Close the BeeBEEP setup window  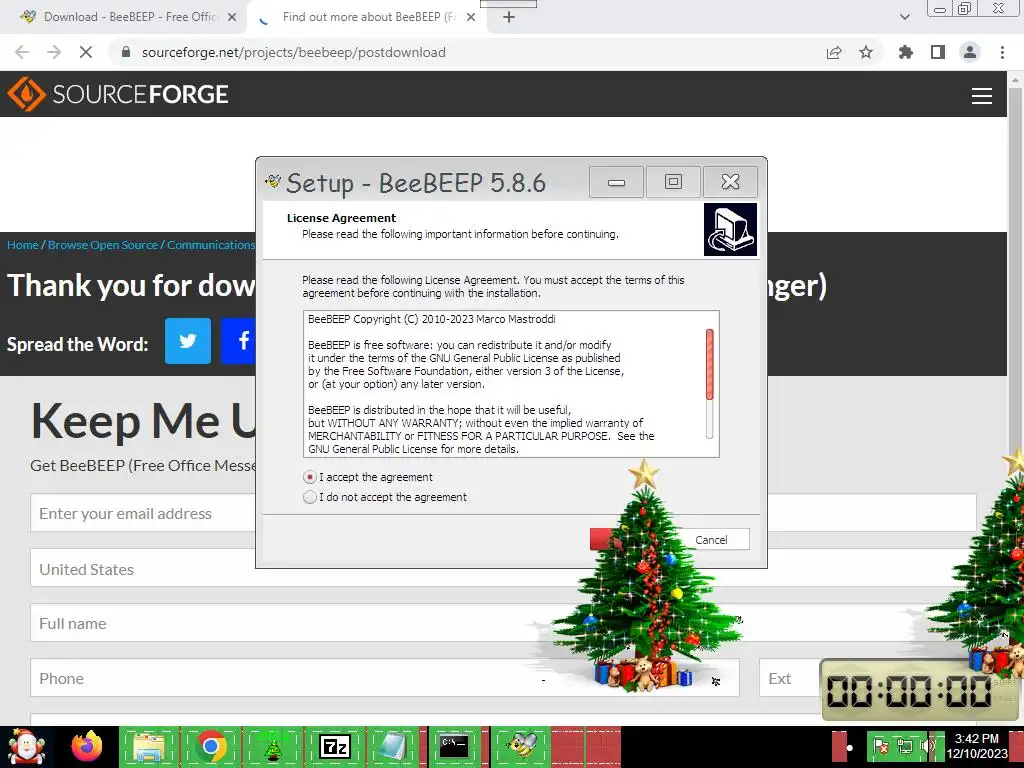point(730,182)
